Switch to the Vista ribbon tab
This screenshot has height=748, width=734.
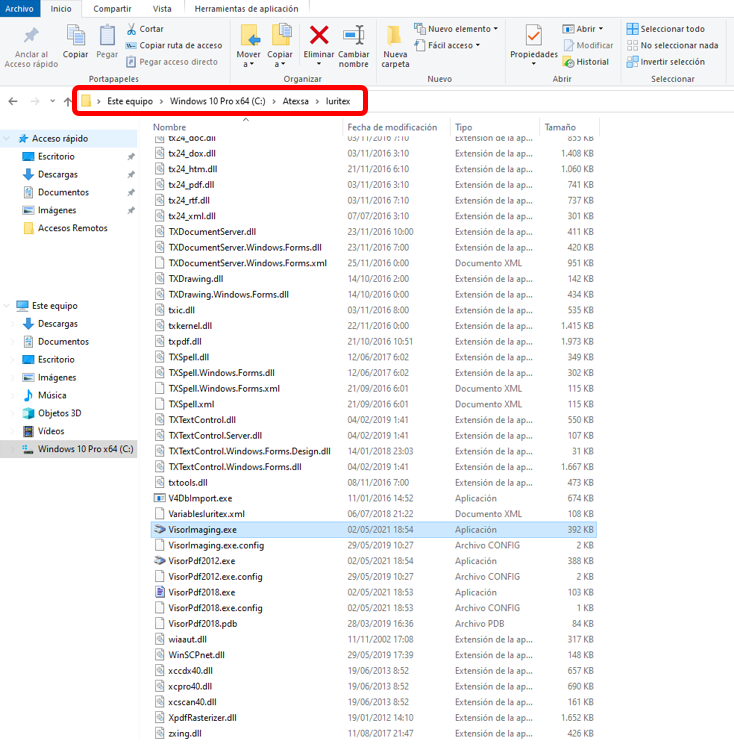click(161, 8)
